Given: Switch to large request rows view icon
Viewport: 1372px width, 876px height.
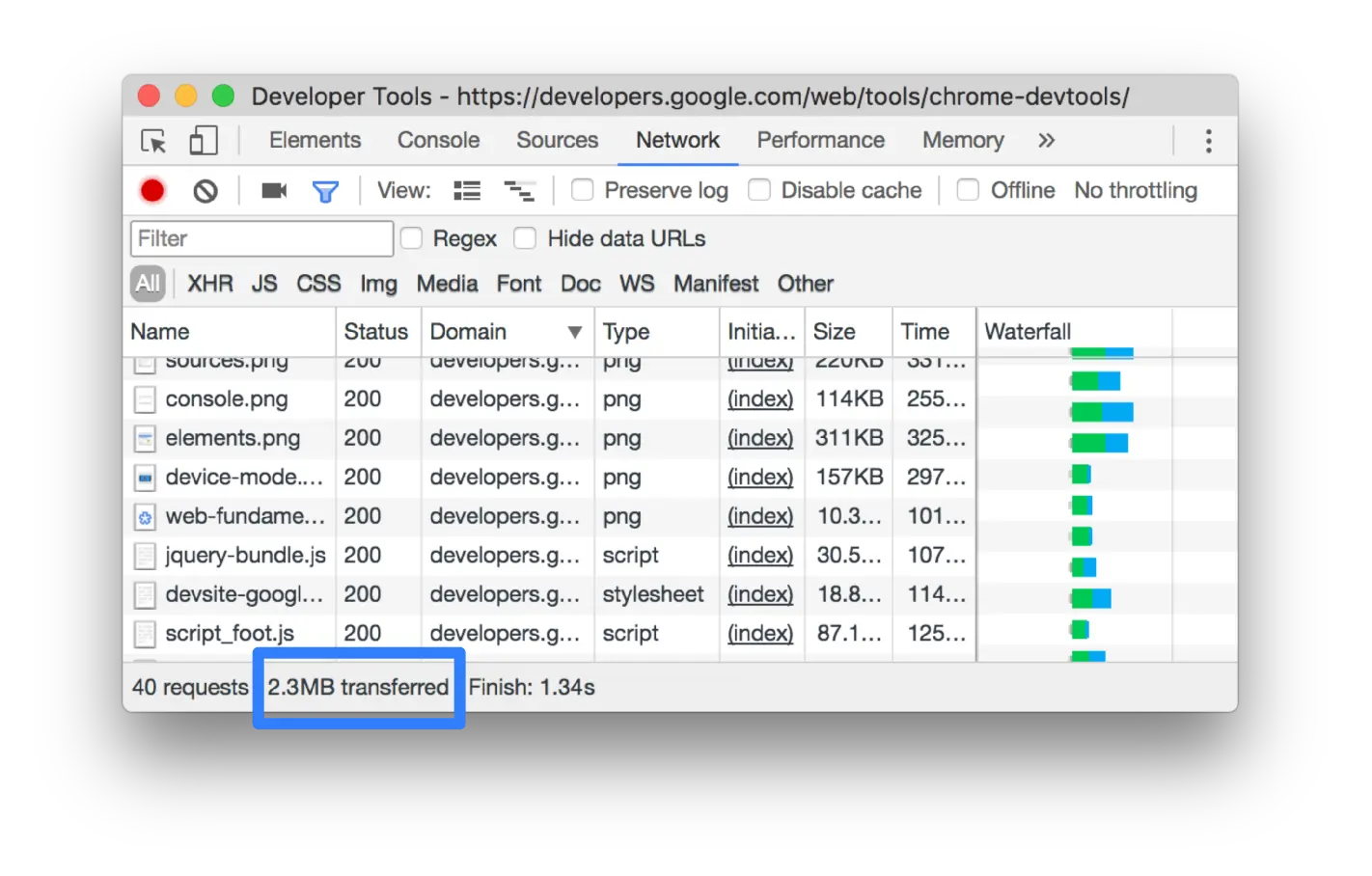Looking at the screenshot, I should (x=467, y=191).
